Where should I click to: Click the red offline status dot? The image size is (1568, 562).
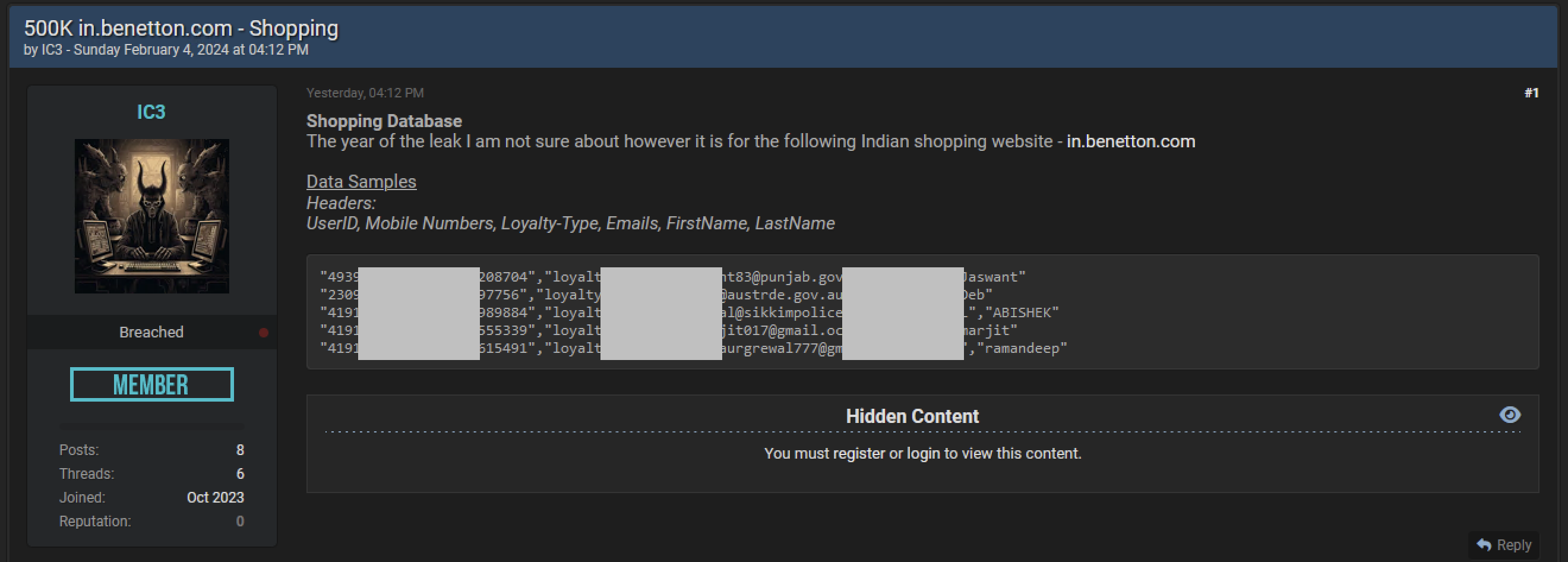264,333
